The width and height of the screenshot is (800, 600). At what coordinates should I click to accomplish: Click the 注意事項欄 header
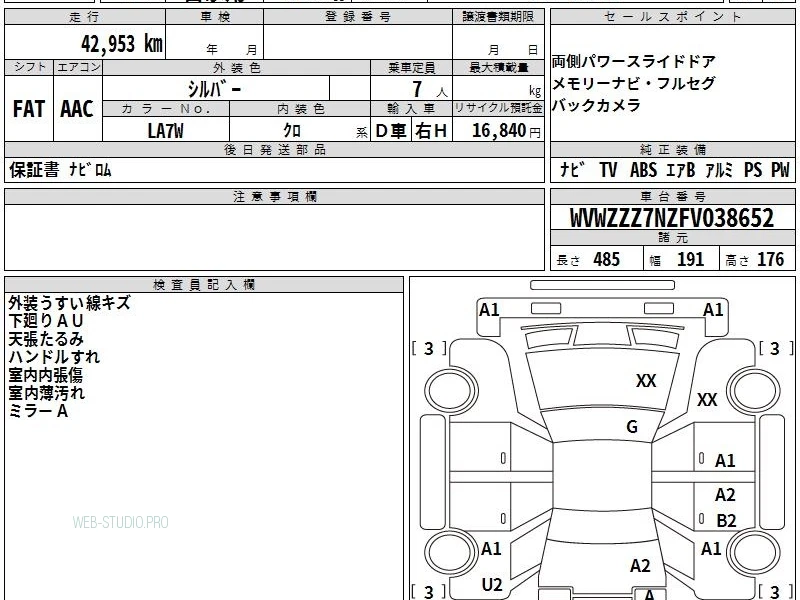click(274, 196)
